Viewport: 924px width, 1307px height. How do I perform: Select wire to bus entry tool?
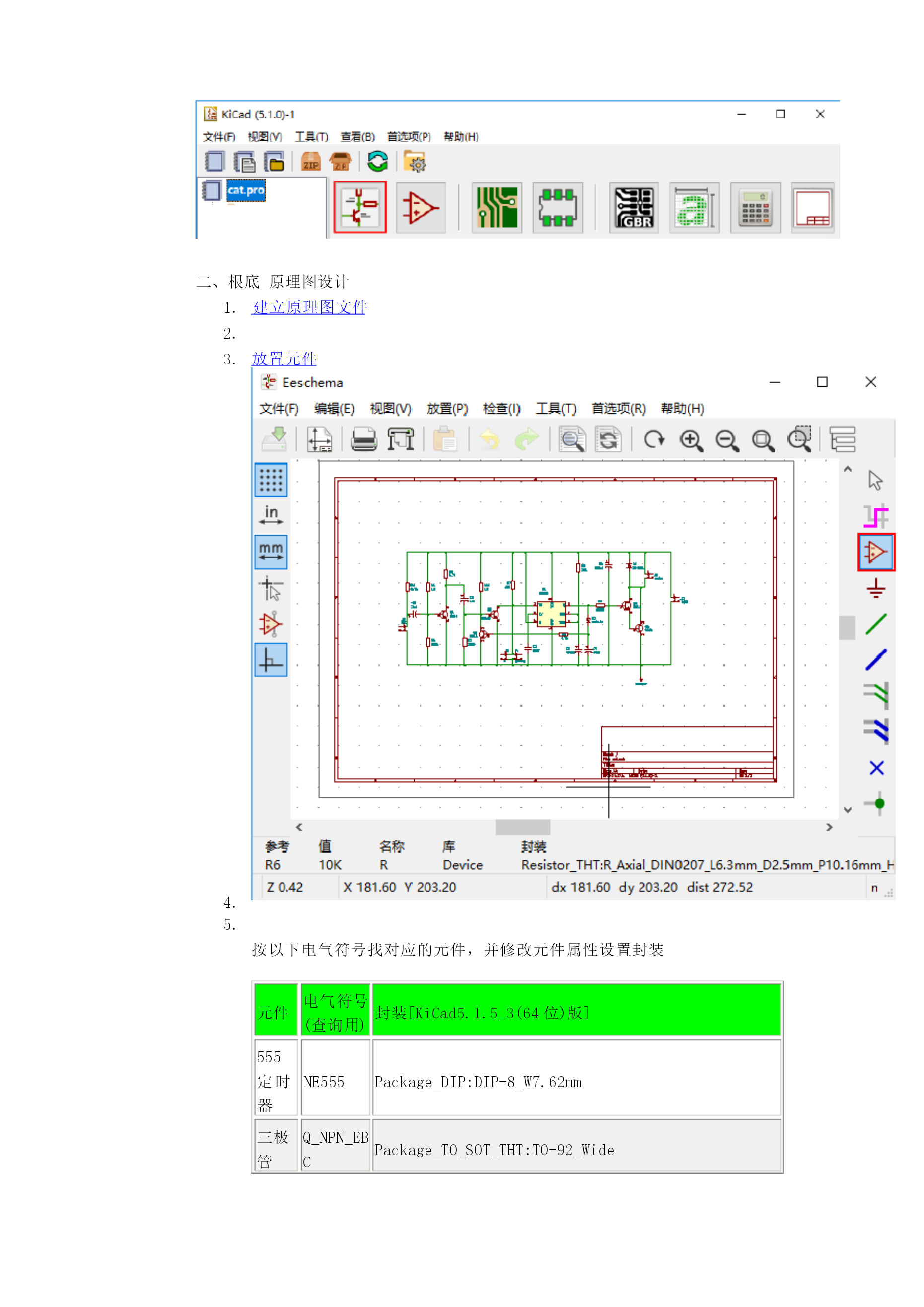876,696
